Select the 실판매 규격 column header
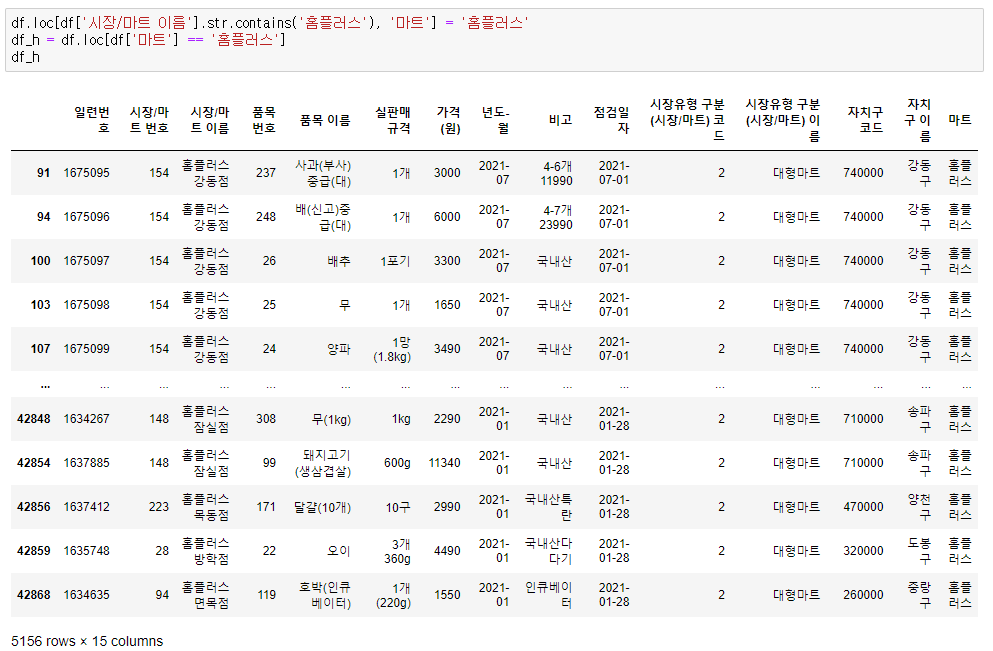Image resolution: width=993 pixels, height=651 pixels. (393, 120)
